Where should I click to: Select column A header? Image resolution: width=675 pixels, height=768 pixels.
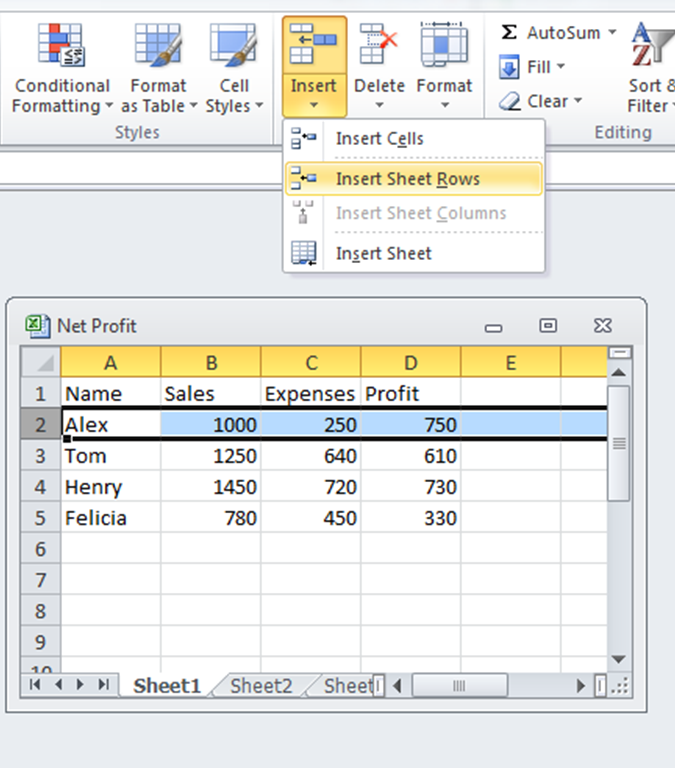click(111, 362)
